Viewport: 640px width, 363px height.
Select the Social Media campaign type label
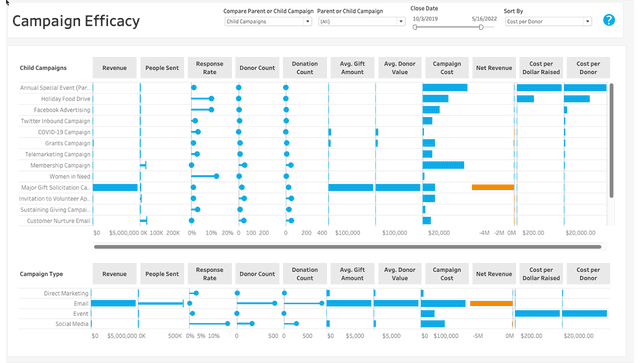tap(72, 324)
